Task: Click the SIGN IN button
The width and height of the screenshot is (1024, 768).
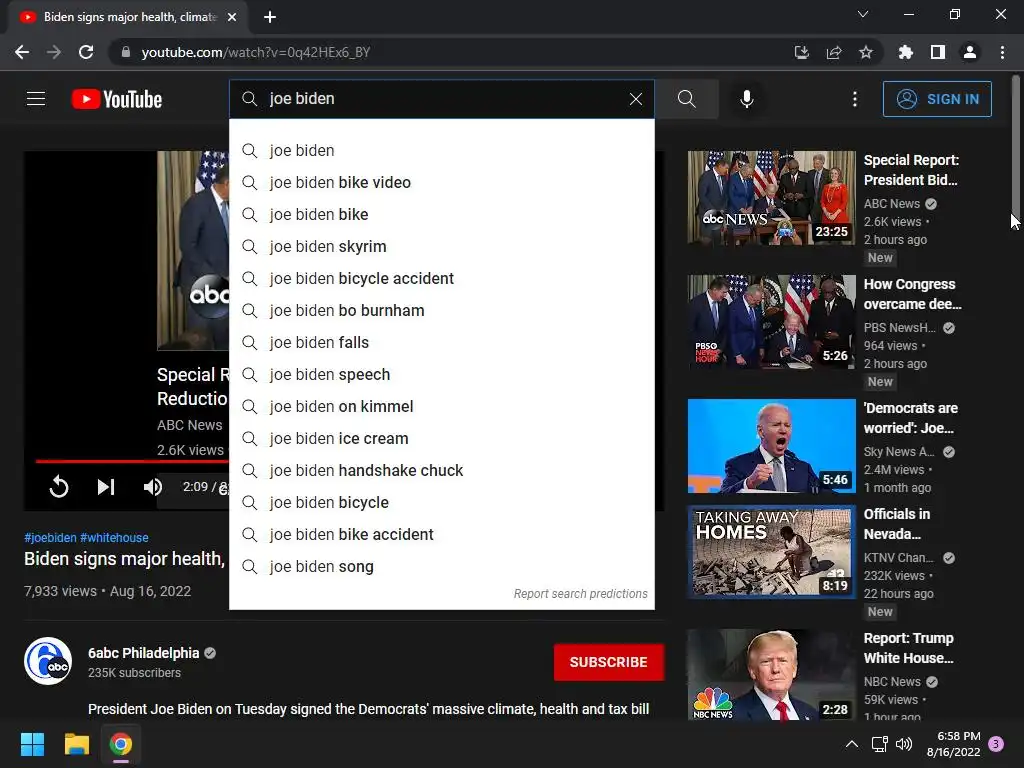Action: 936,99
